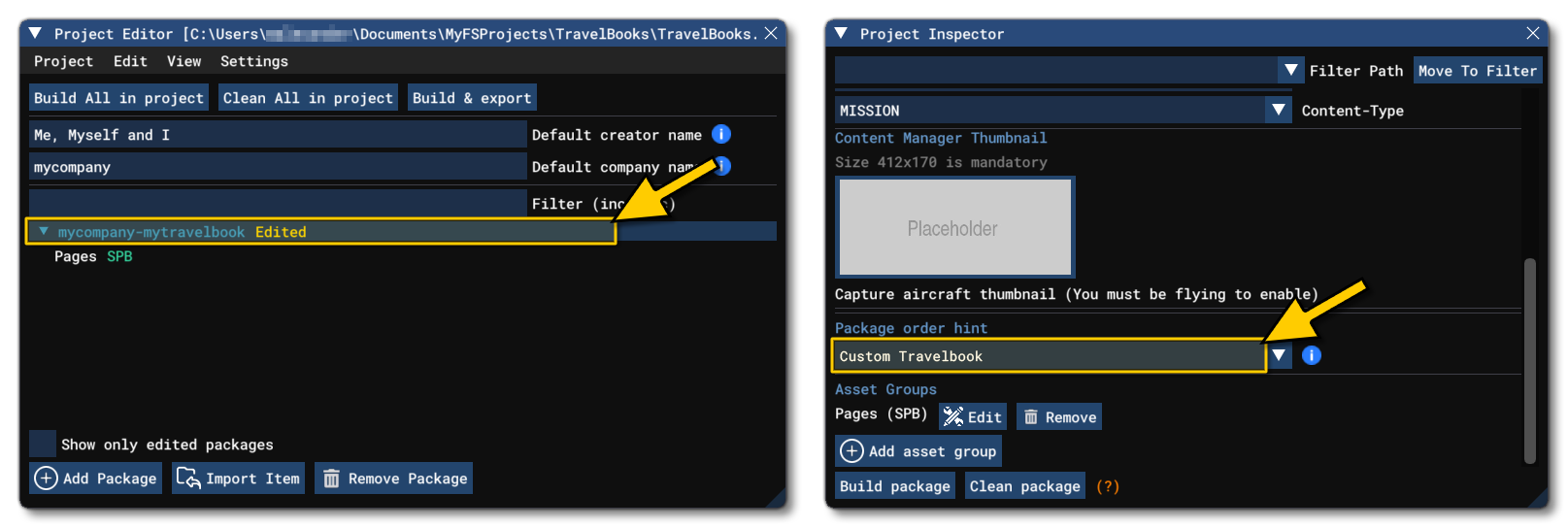
Task: Click Capture aircraft thumbnail text
Action: (x=1077, y=294)
